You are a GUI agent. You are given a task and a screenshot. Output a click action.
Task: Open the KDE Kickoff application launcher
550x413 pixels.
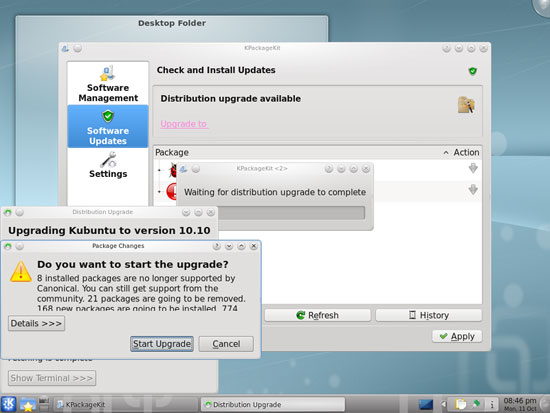(8, 404)
